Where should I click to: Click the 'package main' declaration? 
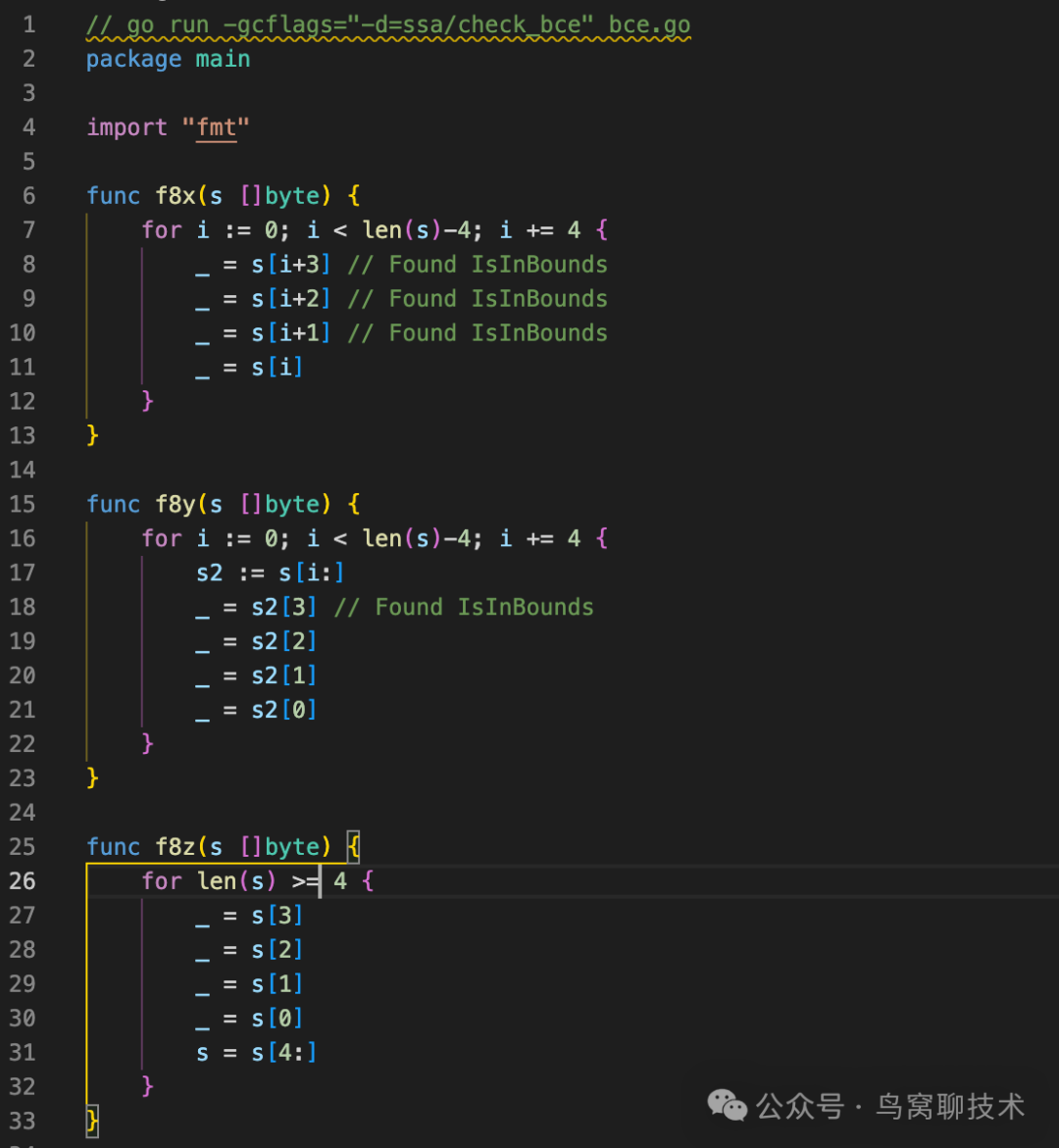point(169,59)
